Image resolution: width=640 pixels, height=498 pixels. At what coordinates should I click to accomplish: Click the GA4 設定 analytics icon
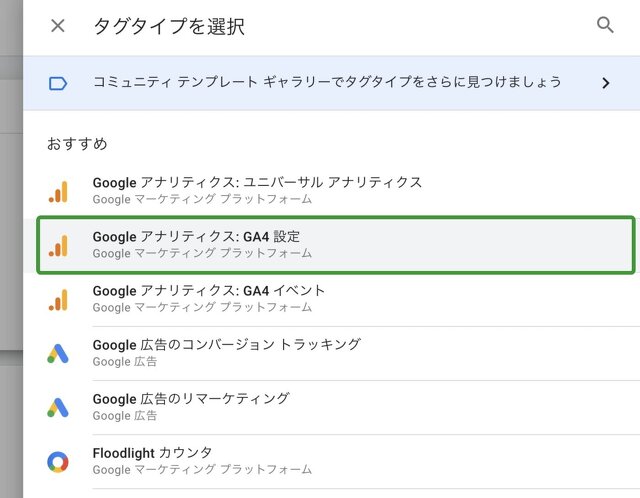click(58, 245)
